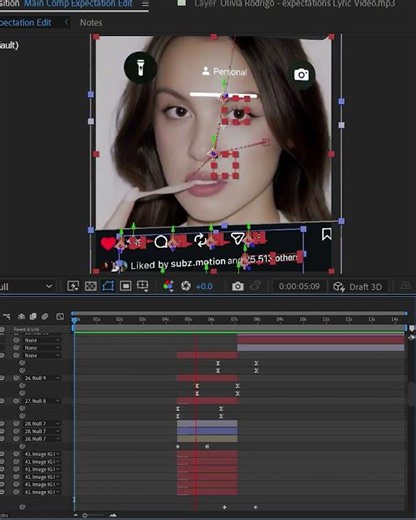Image resolution: width=416 pixels, height=520 pixels.
Task: Click the 01s mark on time ruler
Action: pyautogui.click(x=96, y=319)
